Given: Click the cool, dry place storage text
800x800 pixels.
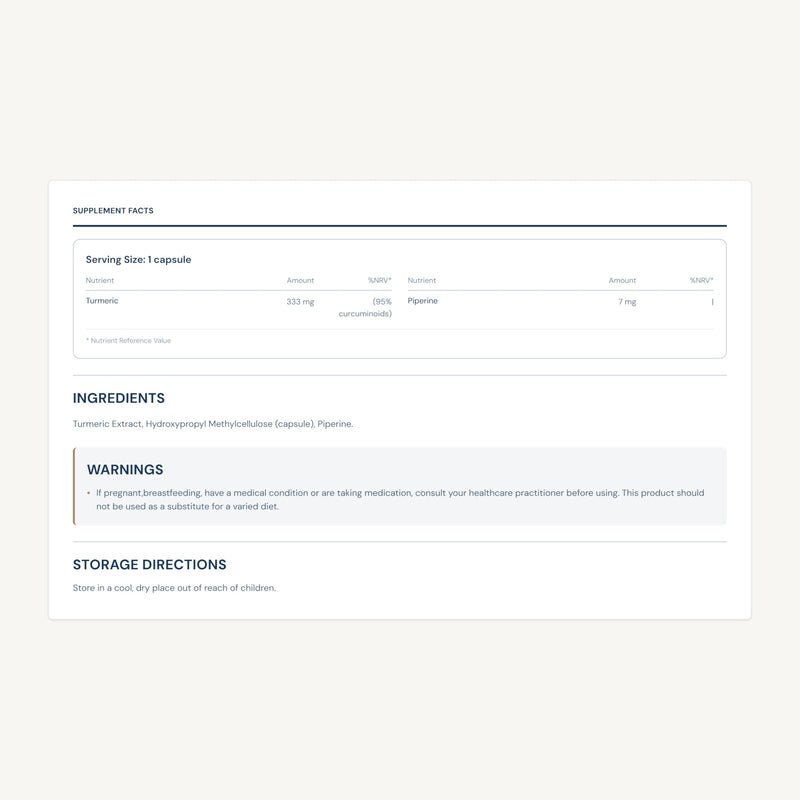Looking at the screenshot, I should [174, 588].
